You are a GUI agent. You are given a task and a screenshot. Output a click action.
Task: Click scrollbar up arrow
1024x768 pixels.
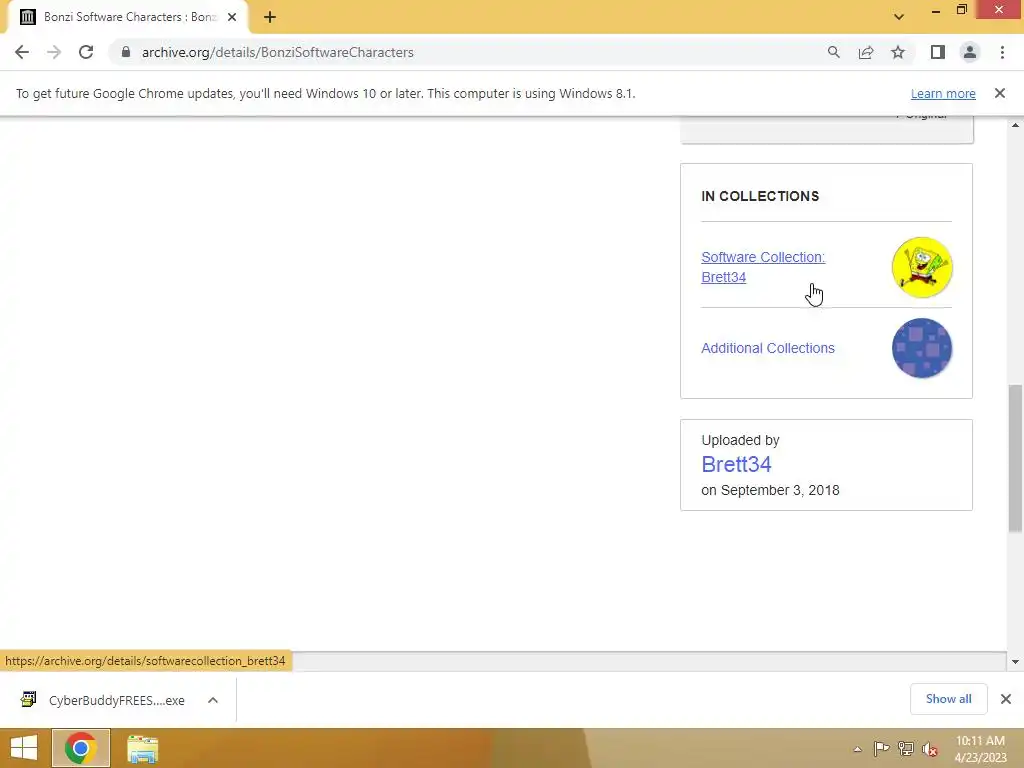[1015, 125]
